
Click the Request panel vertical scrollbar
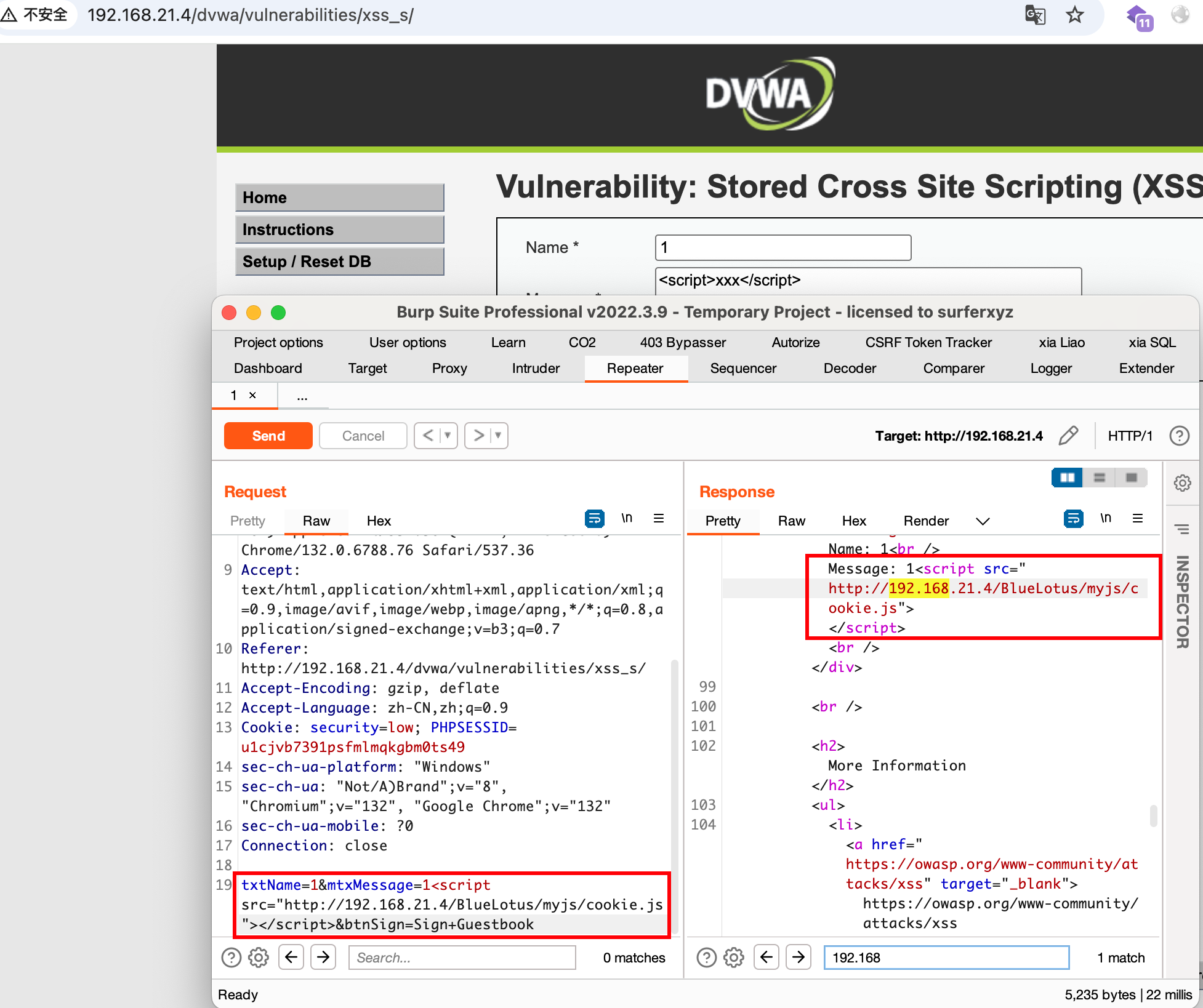point(674,797)
